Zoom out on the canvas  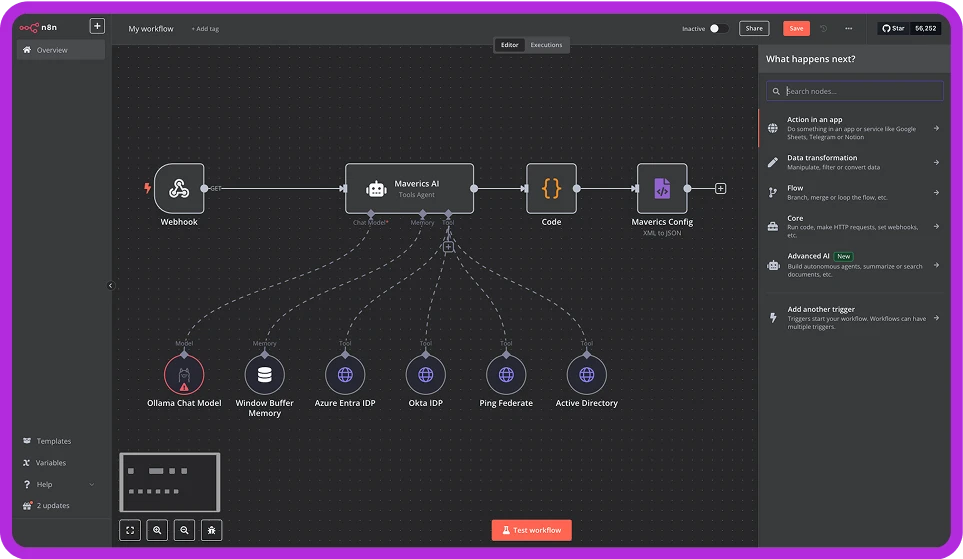(184, 530)
